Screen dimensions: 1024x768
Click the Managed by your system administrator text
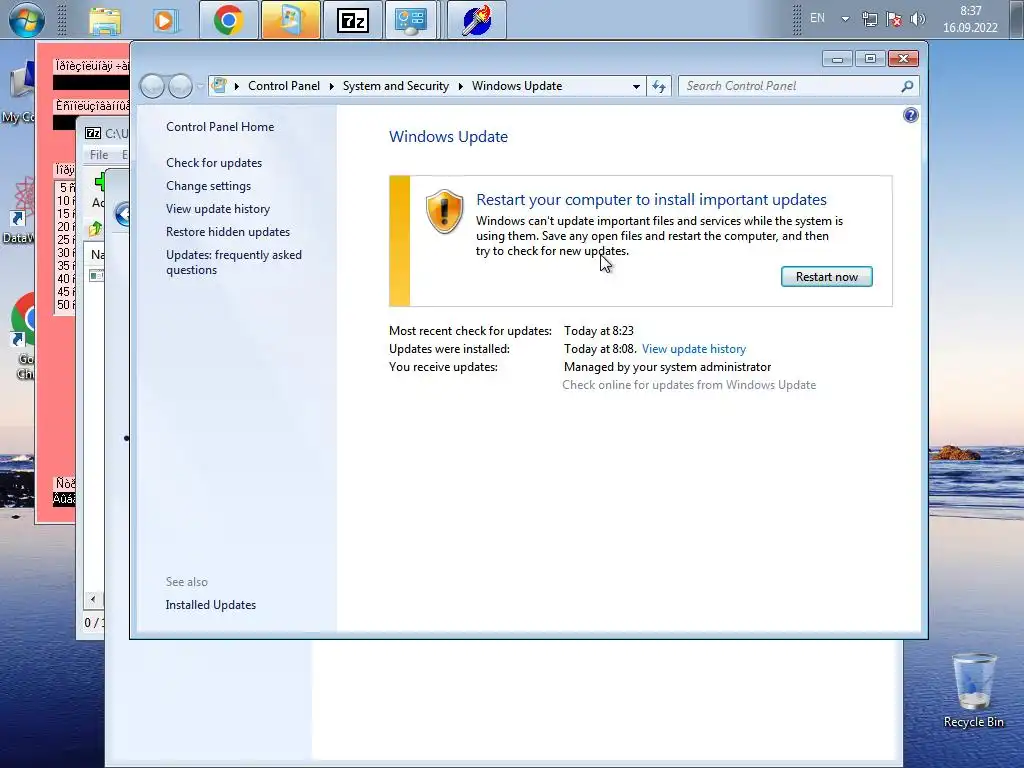(x=667, y=367)
